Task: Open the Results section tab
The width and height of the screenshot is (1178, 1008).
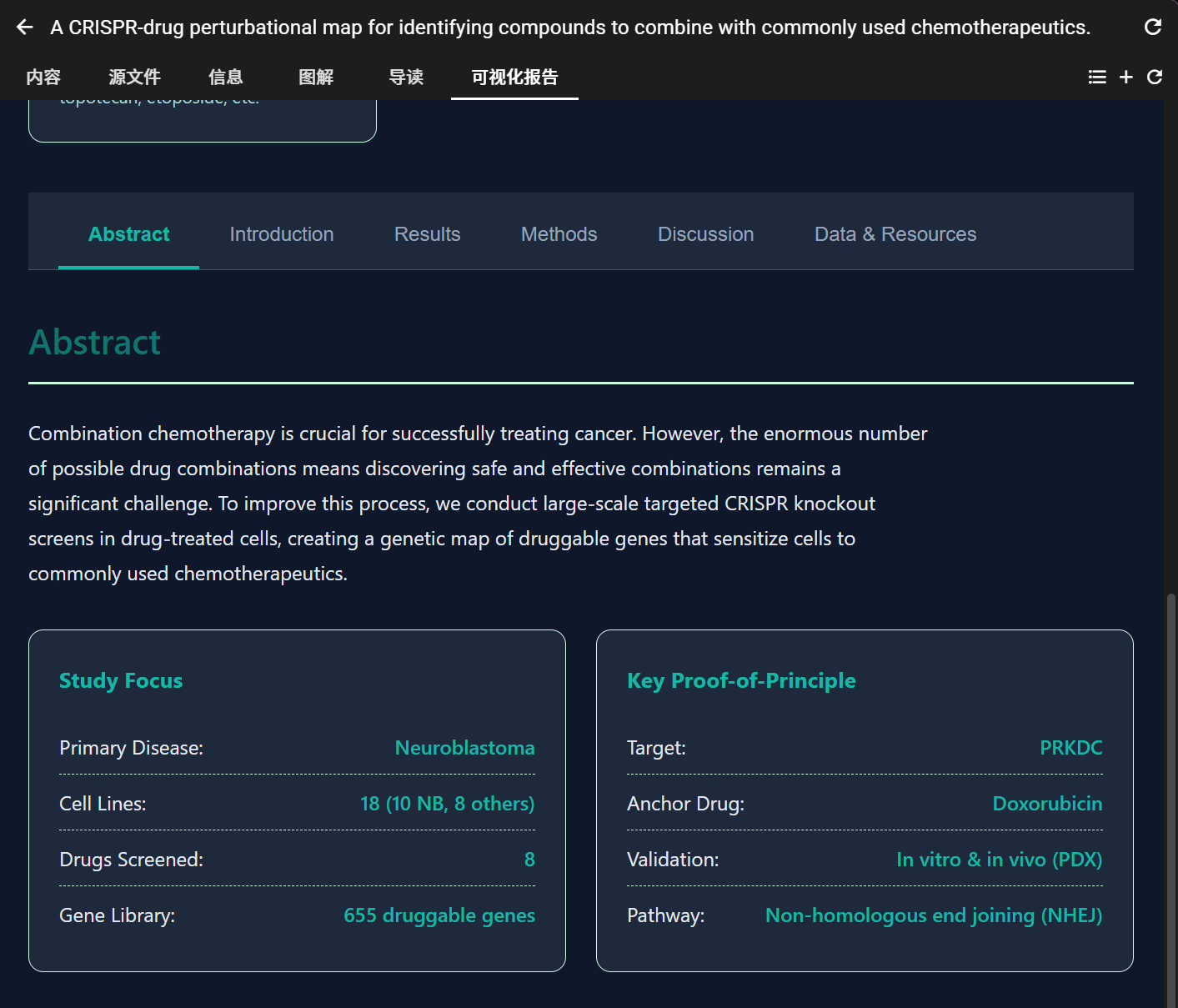Action: 427,234
